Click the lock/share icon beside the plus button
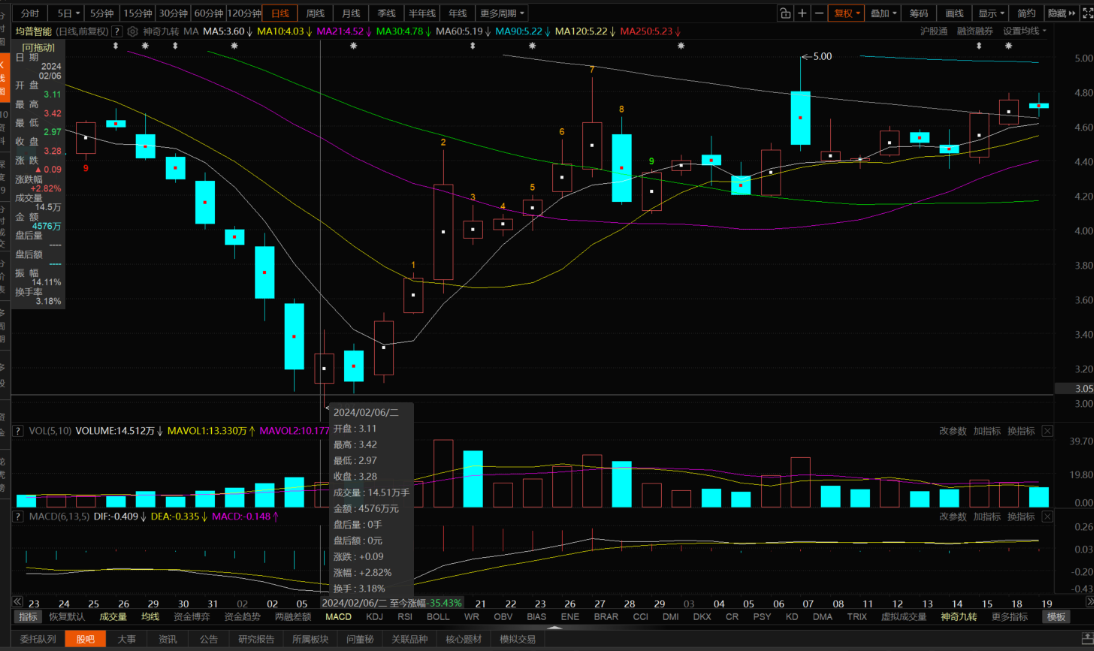1094x651 pixels. [785, 13]
